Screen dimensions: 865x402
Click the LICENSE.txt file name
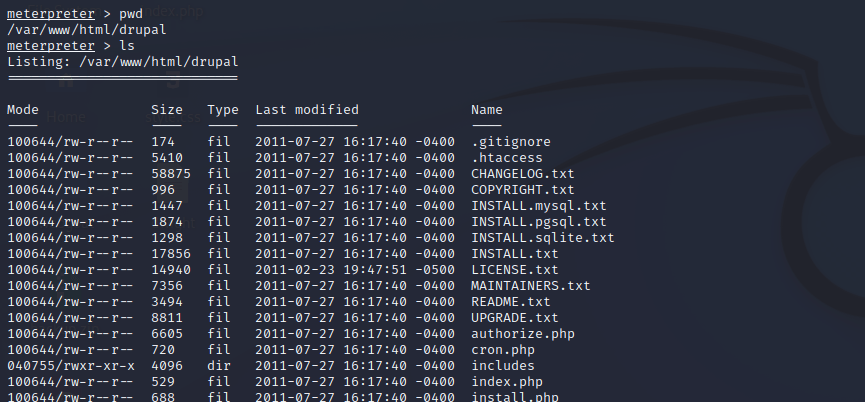click(x=515, y=270)
